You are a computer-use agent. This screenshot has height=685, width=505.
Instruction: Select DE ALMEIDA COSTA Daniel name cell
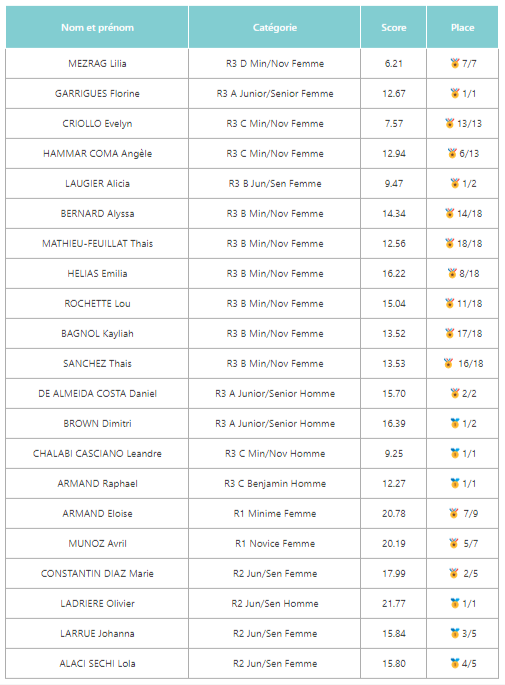tap(97, 394)
